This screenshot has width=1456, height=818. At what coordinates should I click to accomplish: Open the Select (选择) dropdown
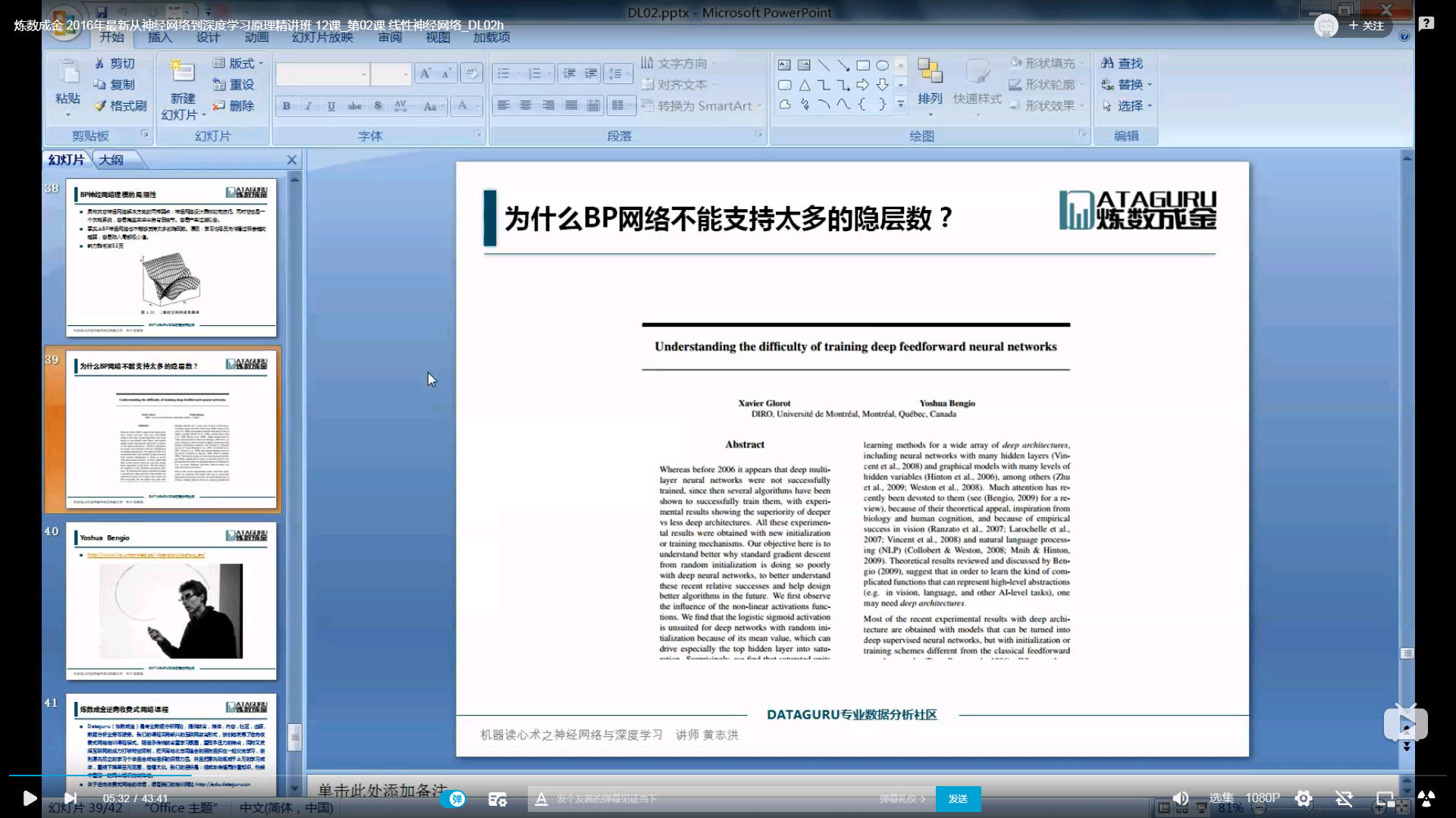click(1127, 106)
